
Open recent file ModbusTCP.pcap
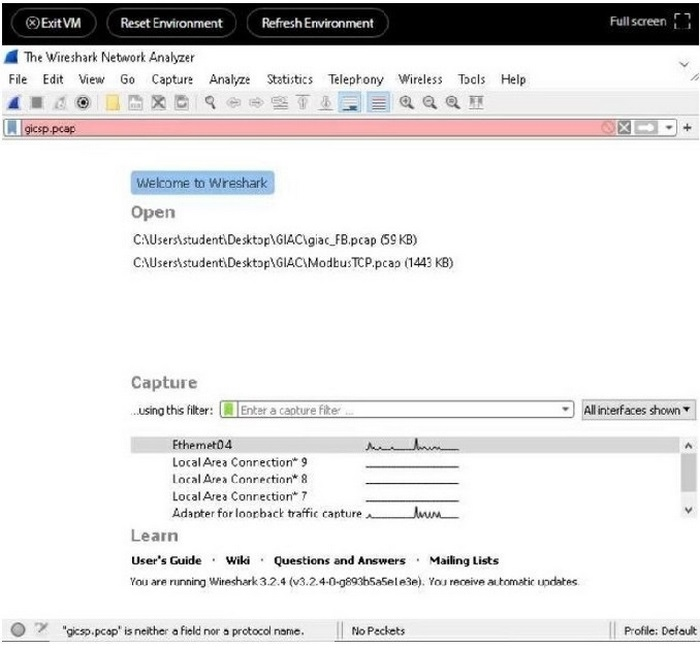tap(293, 262)
